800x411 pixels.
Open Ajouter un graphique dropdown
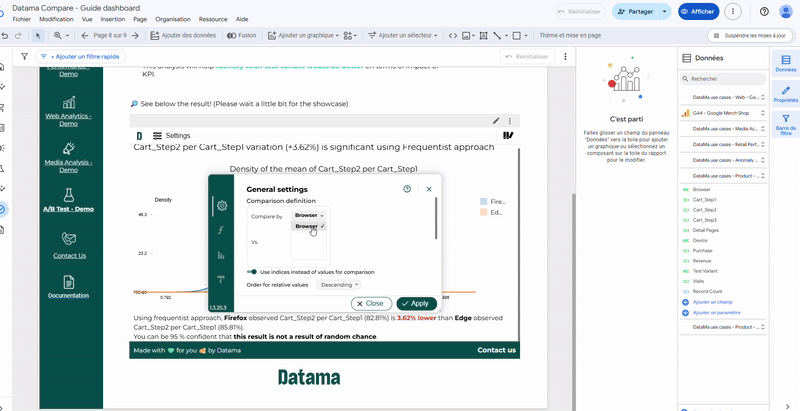[303, 36]
